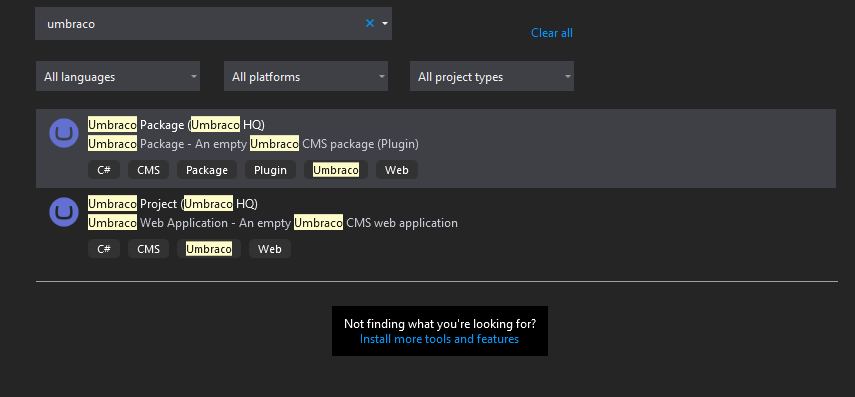Open the All platforms dropdown
This screenshot has height=397, width=855.
[306, 77]
